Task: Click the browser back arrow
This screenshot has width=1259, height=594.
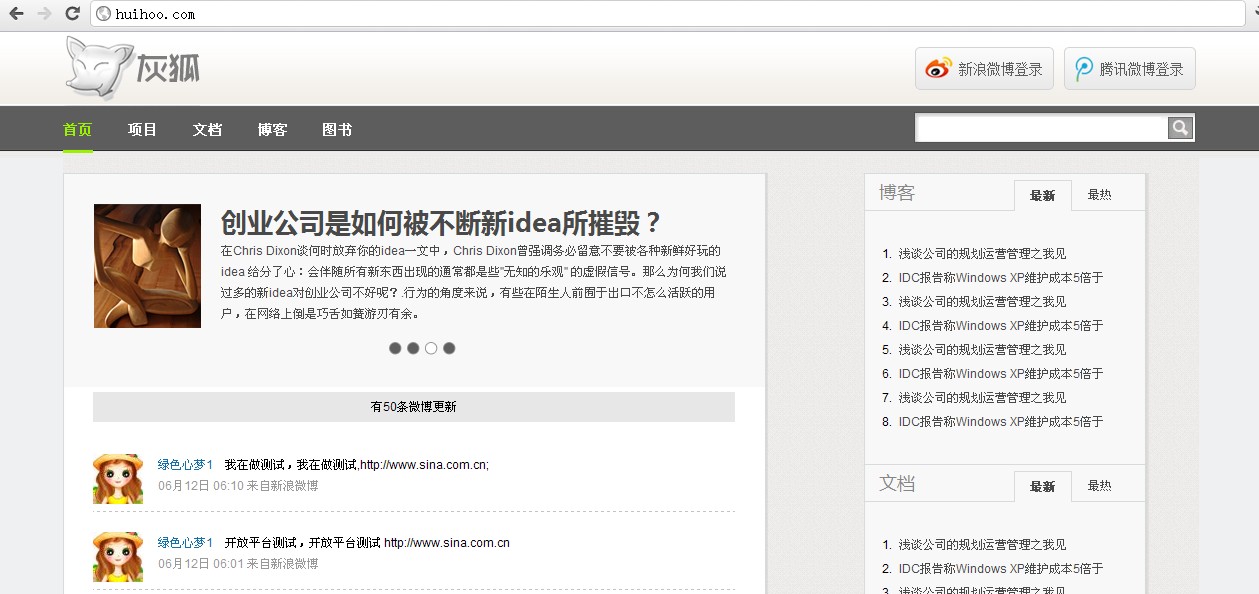Action: click(x=16, y=14)
